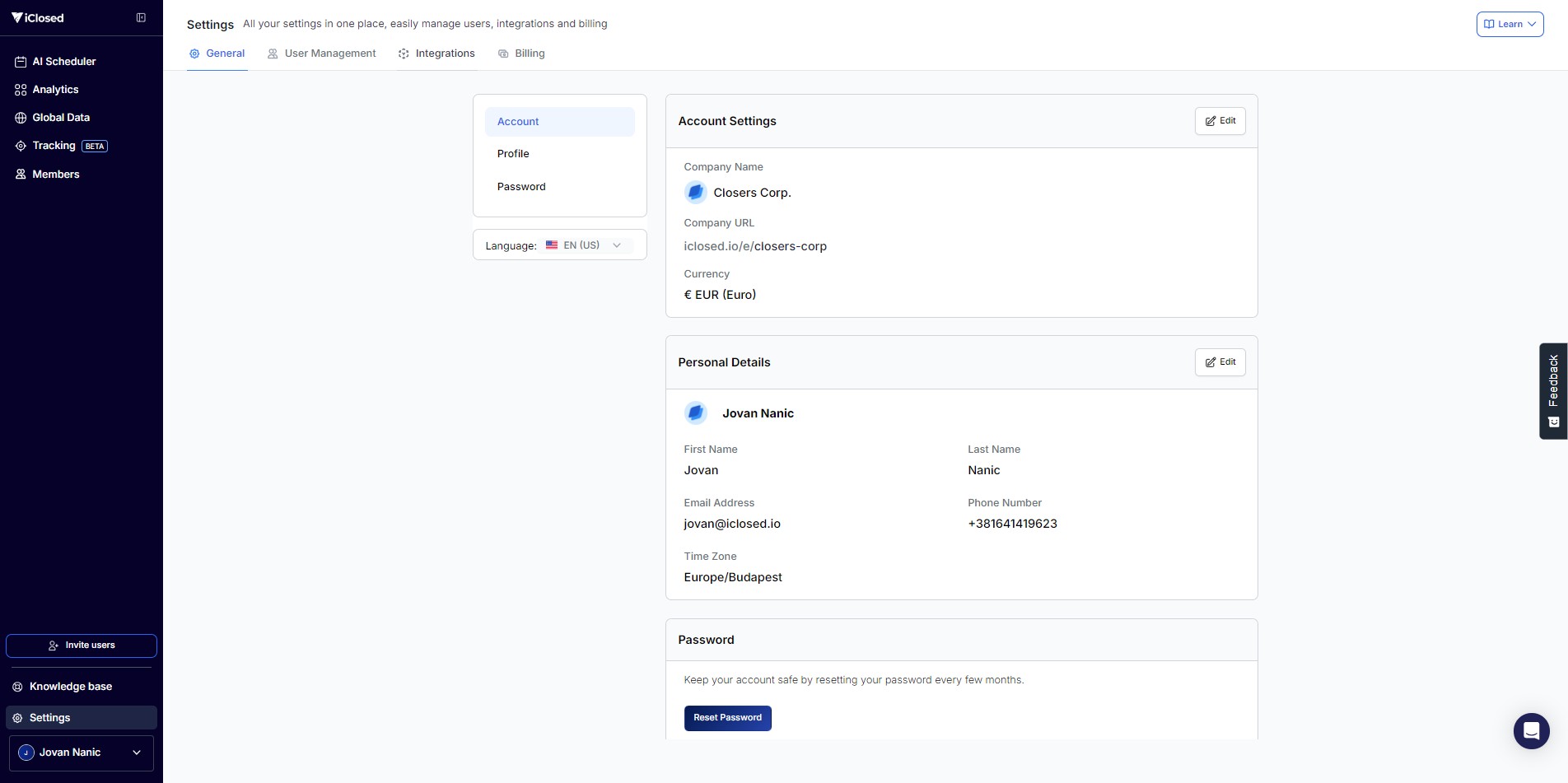Open AI Scheduler from sidebar
This screenshot has height=783, width=1568.
pyautogui.click(x=63, y=62)
